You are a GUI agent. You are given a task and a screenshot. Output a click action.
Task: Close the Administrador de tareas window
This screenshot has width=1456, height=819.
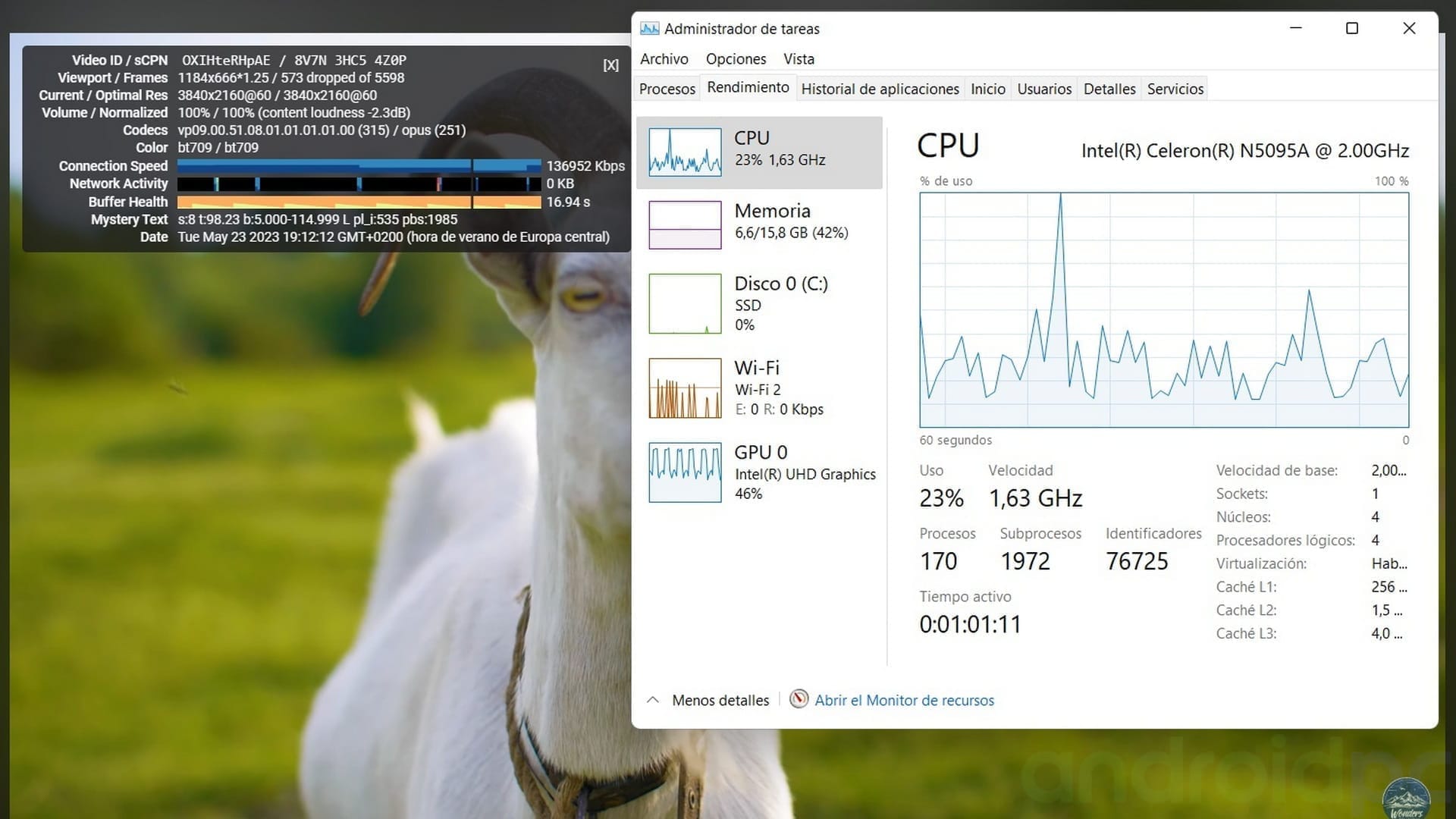(x=1409, y=28)
